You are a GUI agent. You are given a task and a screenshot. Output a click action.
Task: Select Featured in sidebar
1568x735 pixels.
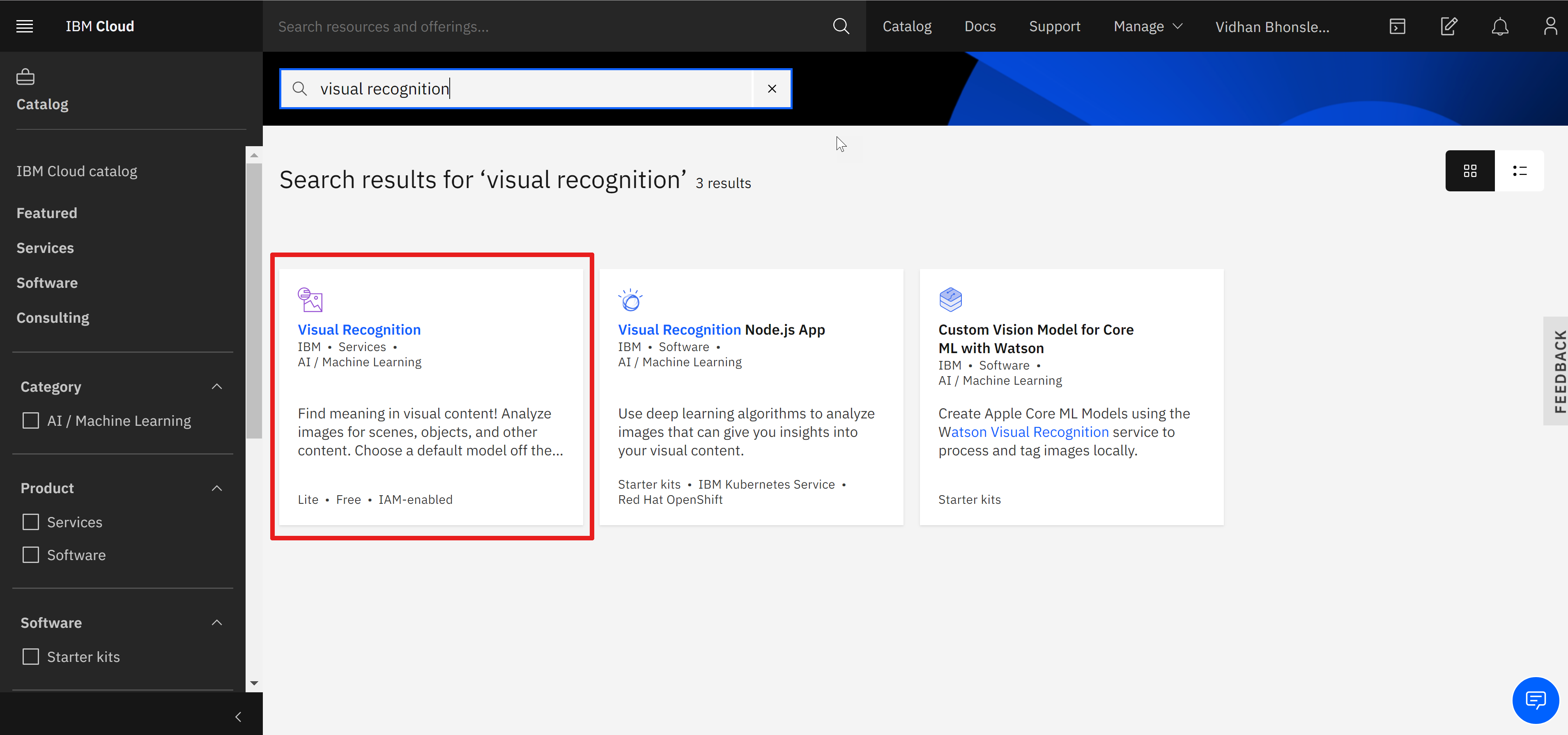(x=47, y=213)
